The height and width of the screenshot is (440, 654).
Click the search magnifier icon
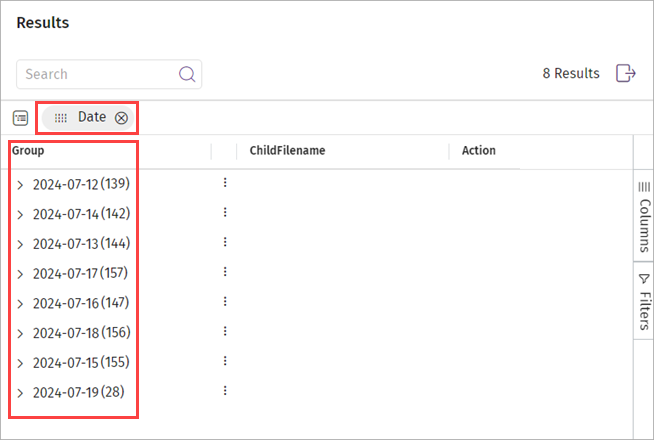point(187,74)
